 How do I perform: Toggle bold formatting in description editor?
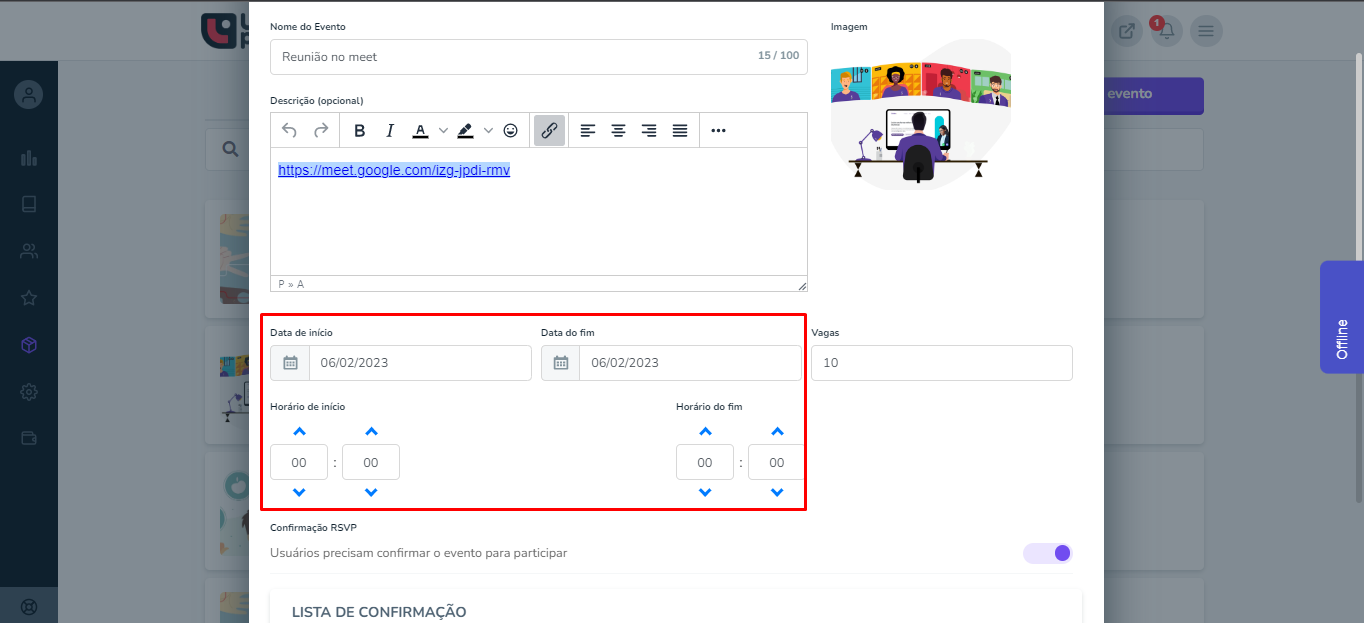360,130
